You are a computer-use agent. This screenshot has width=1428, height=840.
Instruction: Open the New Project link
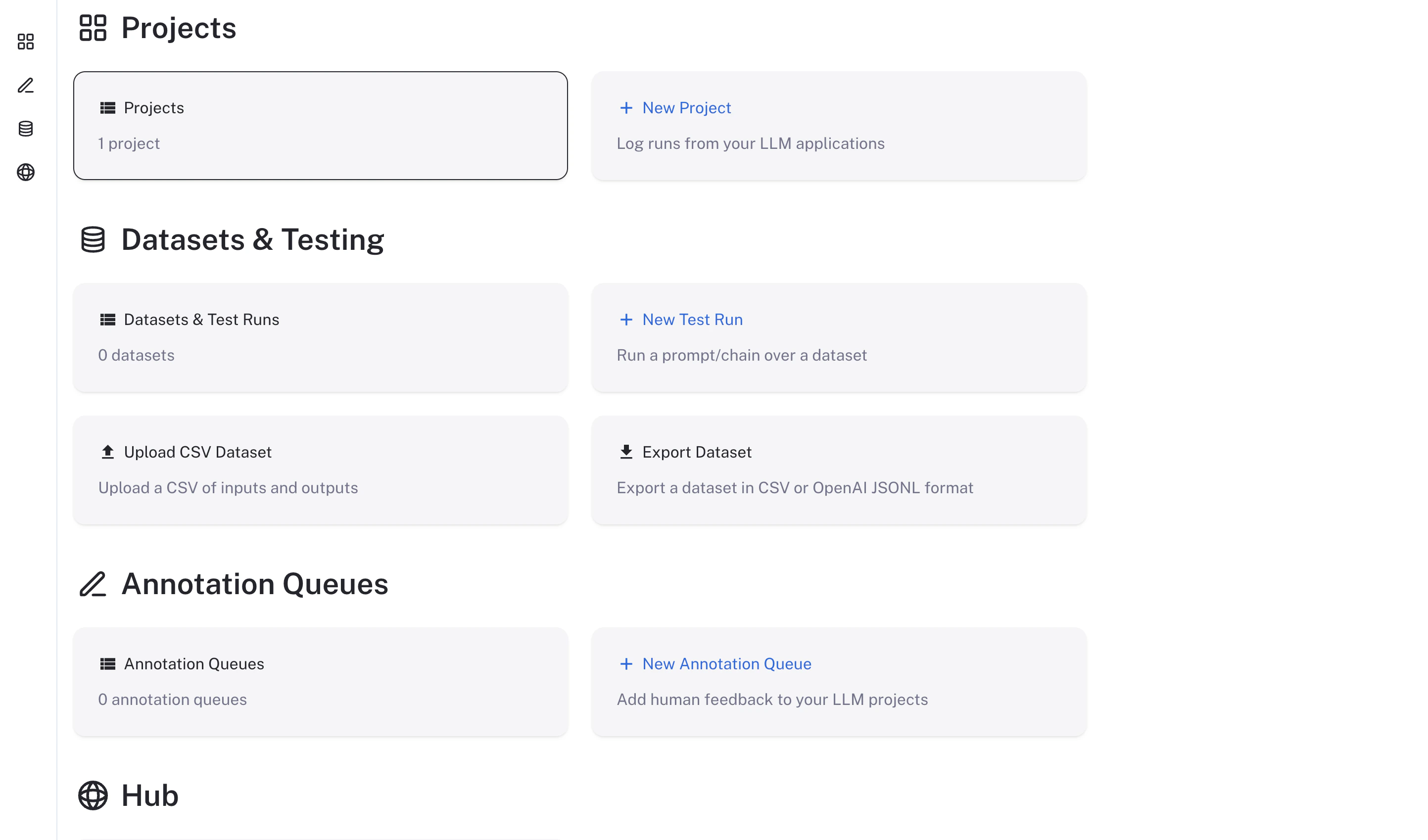(x=687, y=108)
